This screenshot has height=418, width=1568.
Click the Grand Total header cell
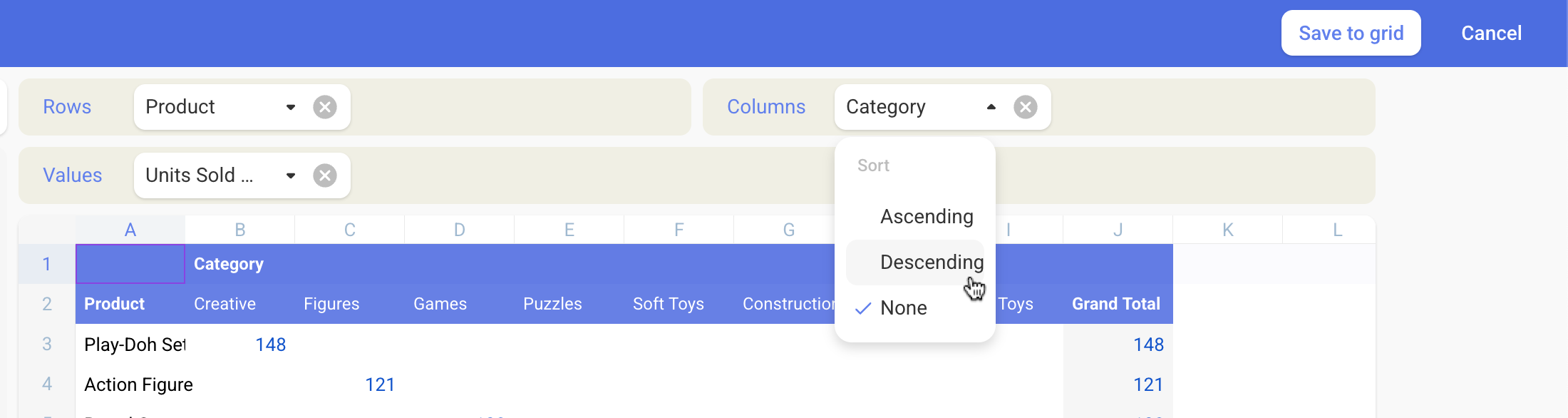[x=1118, y=304]
